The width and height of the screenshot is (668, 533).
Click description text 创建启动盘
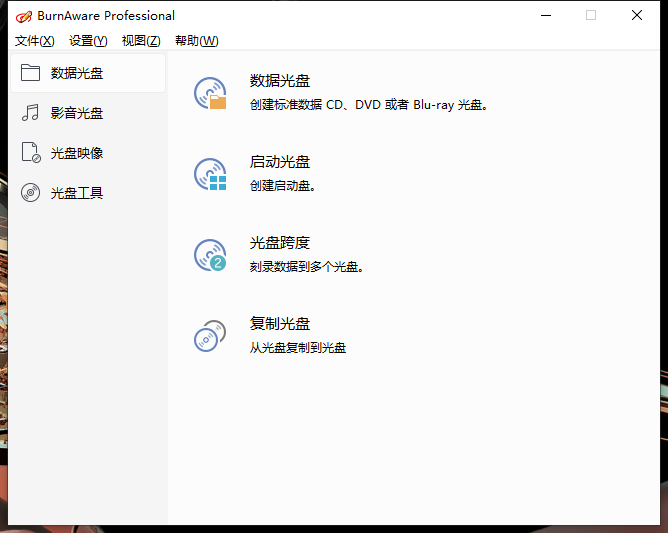click(x=282, y=186)
